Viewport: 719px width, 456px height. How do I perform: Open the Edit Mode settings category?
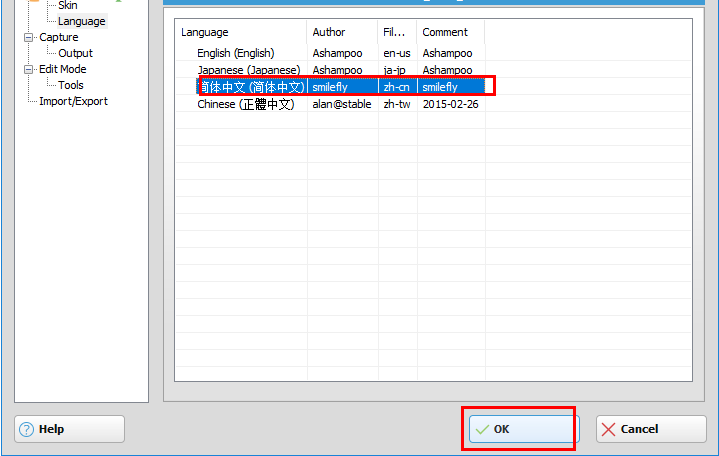(62, 69)
